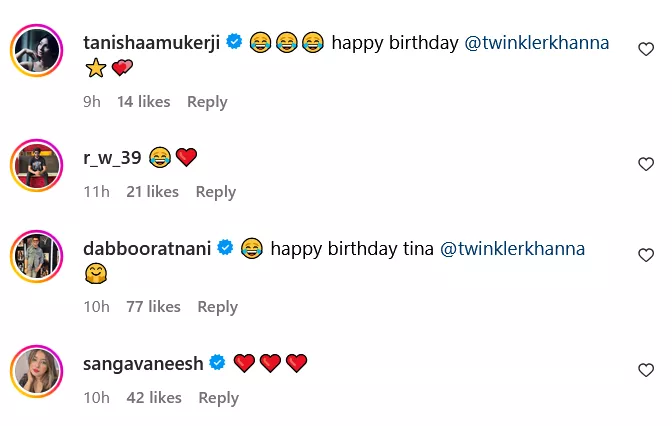Open sangavaneesh's profile picture
The height and width of the screenshot is (426, 672).
pos(37,370)
